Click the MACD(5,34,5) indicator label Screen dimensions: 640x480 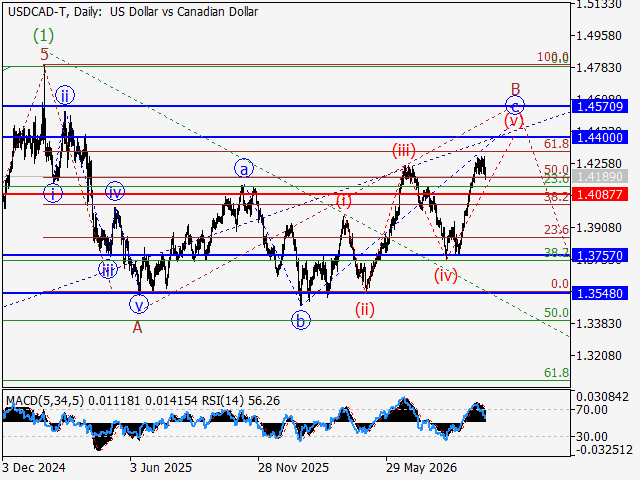coord(45,401)
